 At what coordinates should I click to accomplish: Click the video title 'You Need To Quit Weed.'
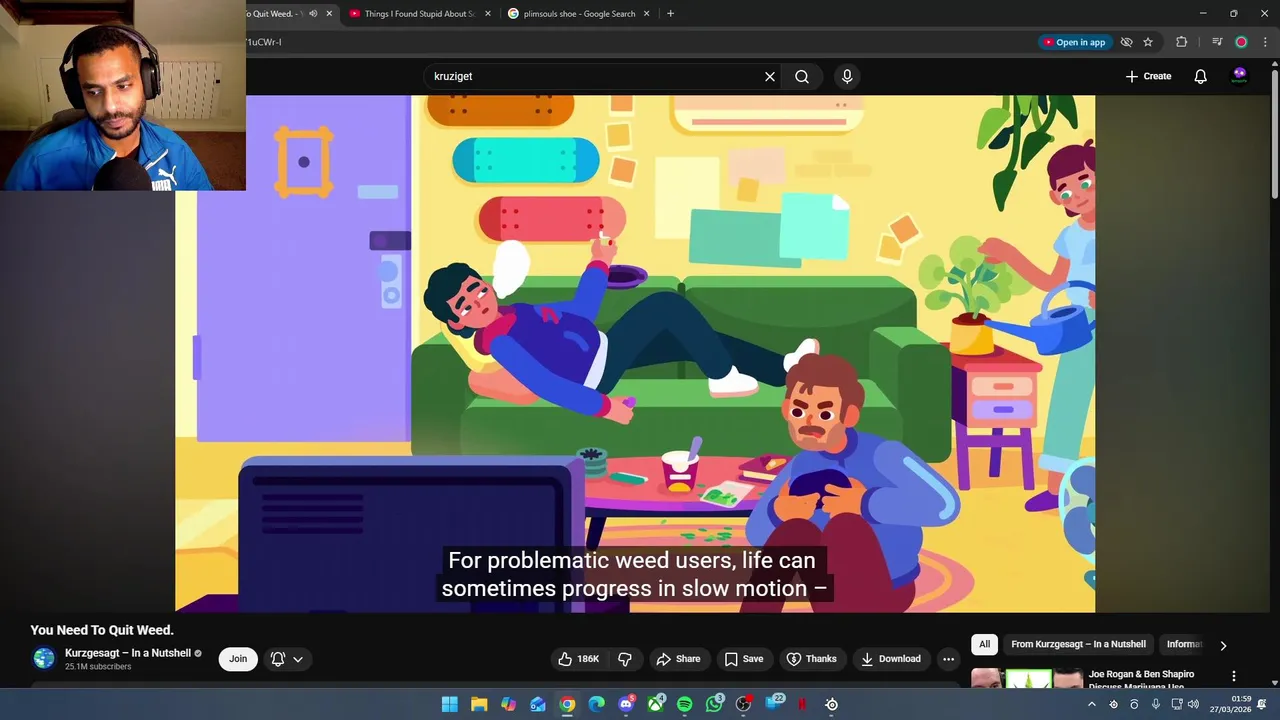pyautogui.click(x=102, y=630)
